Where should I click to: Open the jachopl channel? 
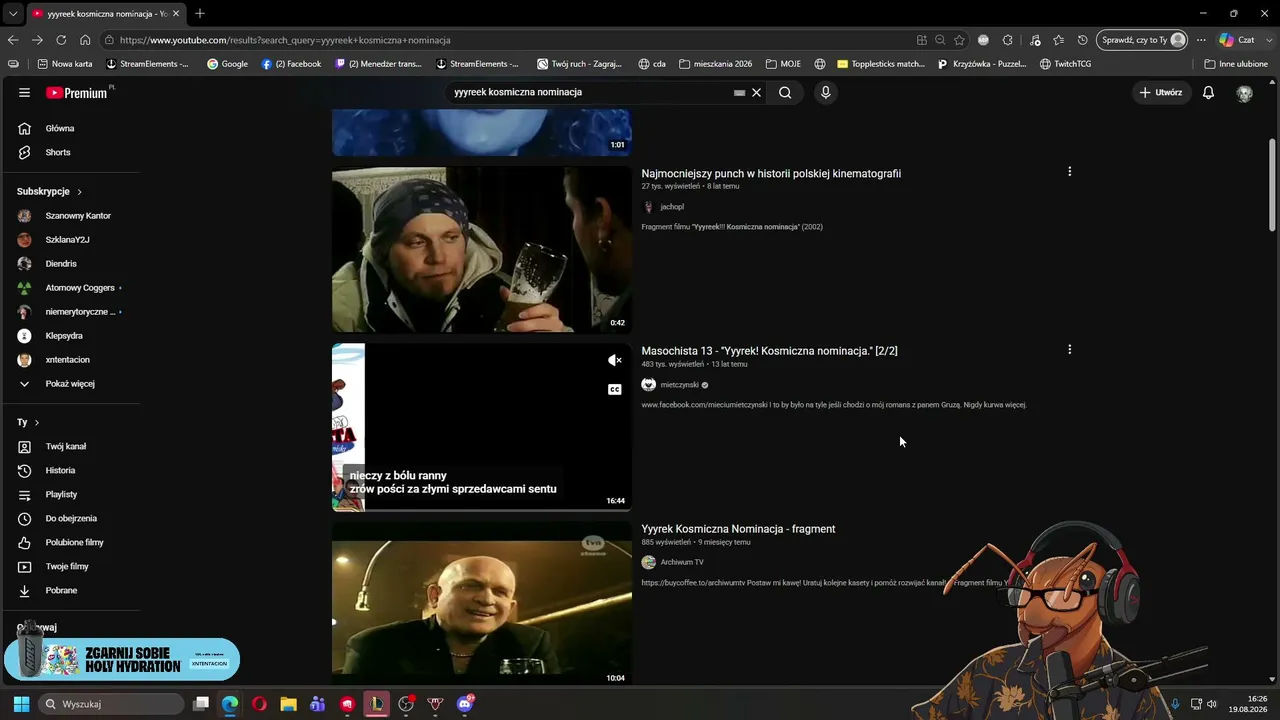[672, 207]
